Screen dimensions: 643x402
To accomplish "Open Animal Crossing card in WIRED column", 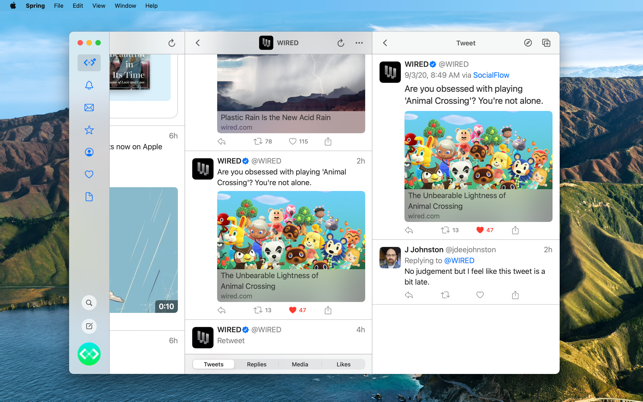I will pyautogui.click(x=291, y=247).
